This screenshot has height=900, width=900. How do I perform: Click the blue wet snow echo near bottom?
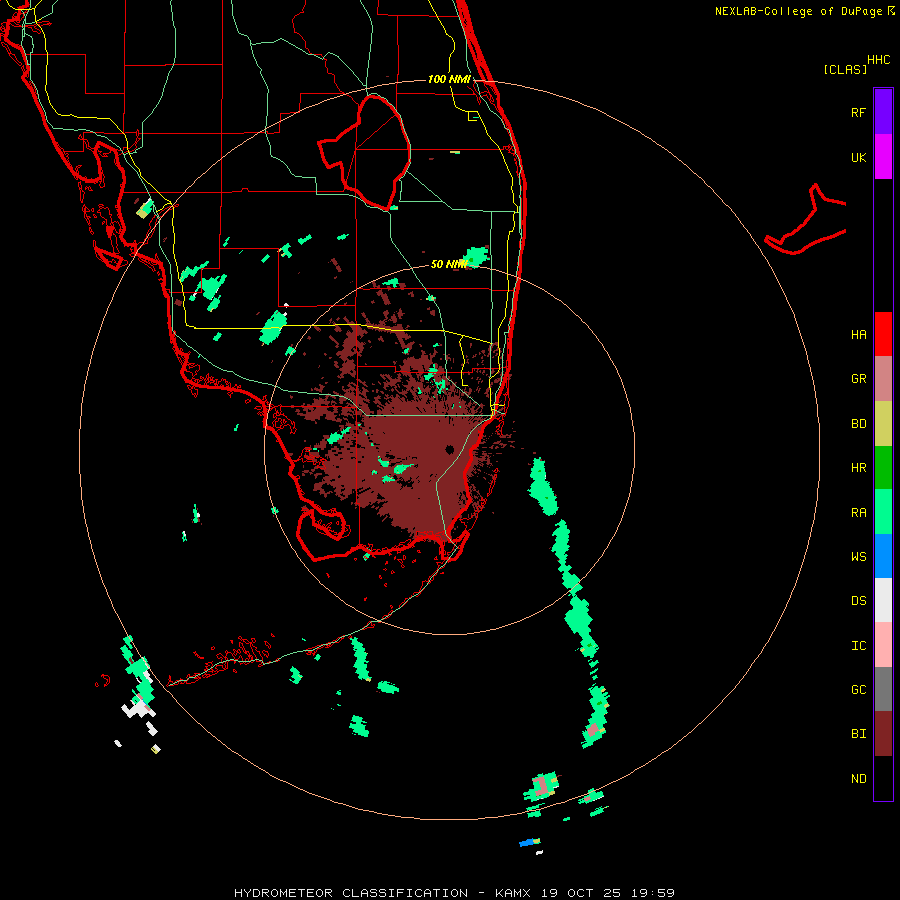[x=526, y=843]
